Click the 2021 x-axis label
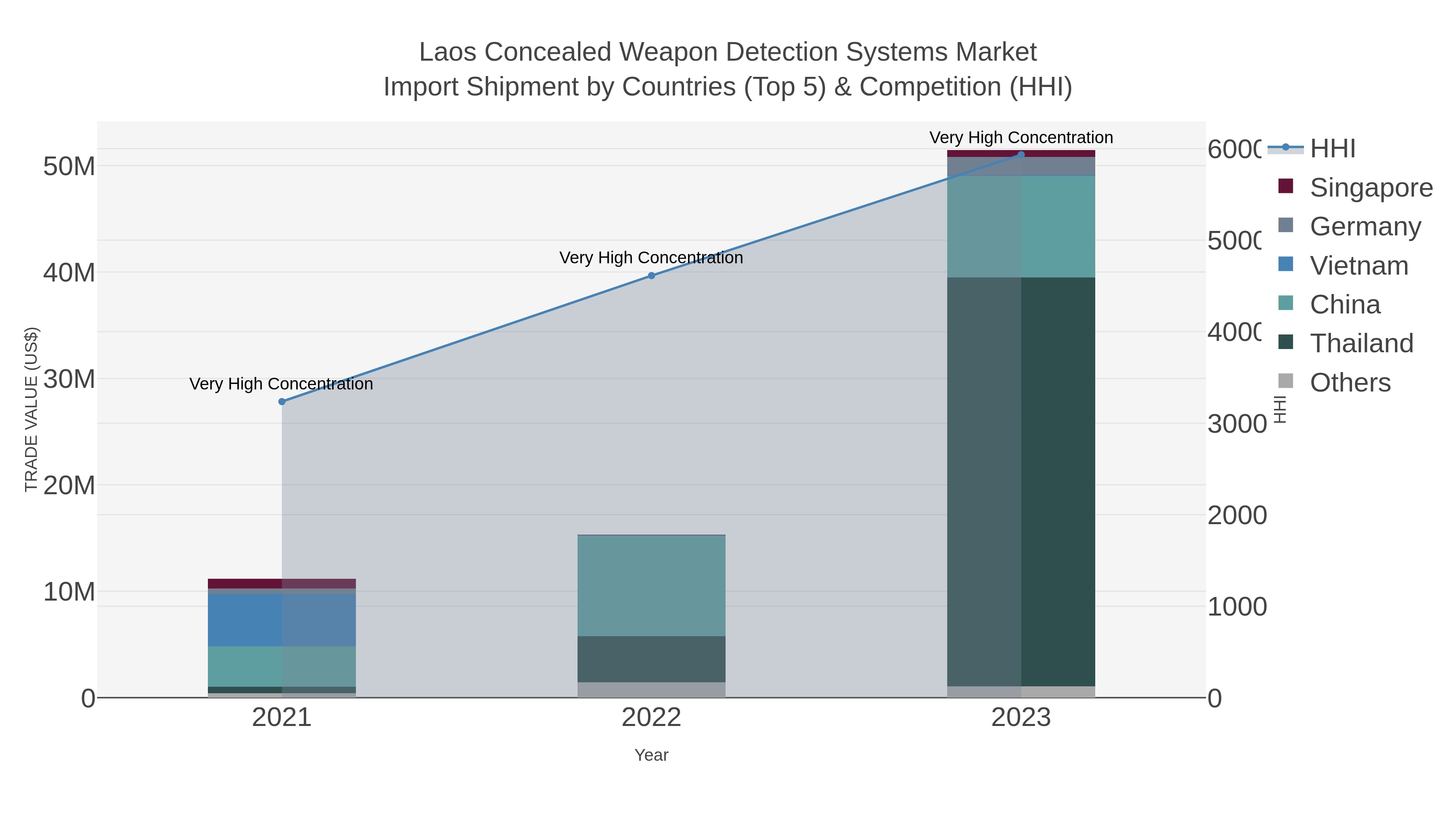The image size is (1456, 819). (x=282, y=718)
